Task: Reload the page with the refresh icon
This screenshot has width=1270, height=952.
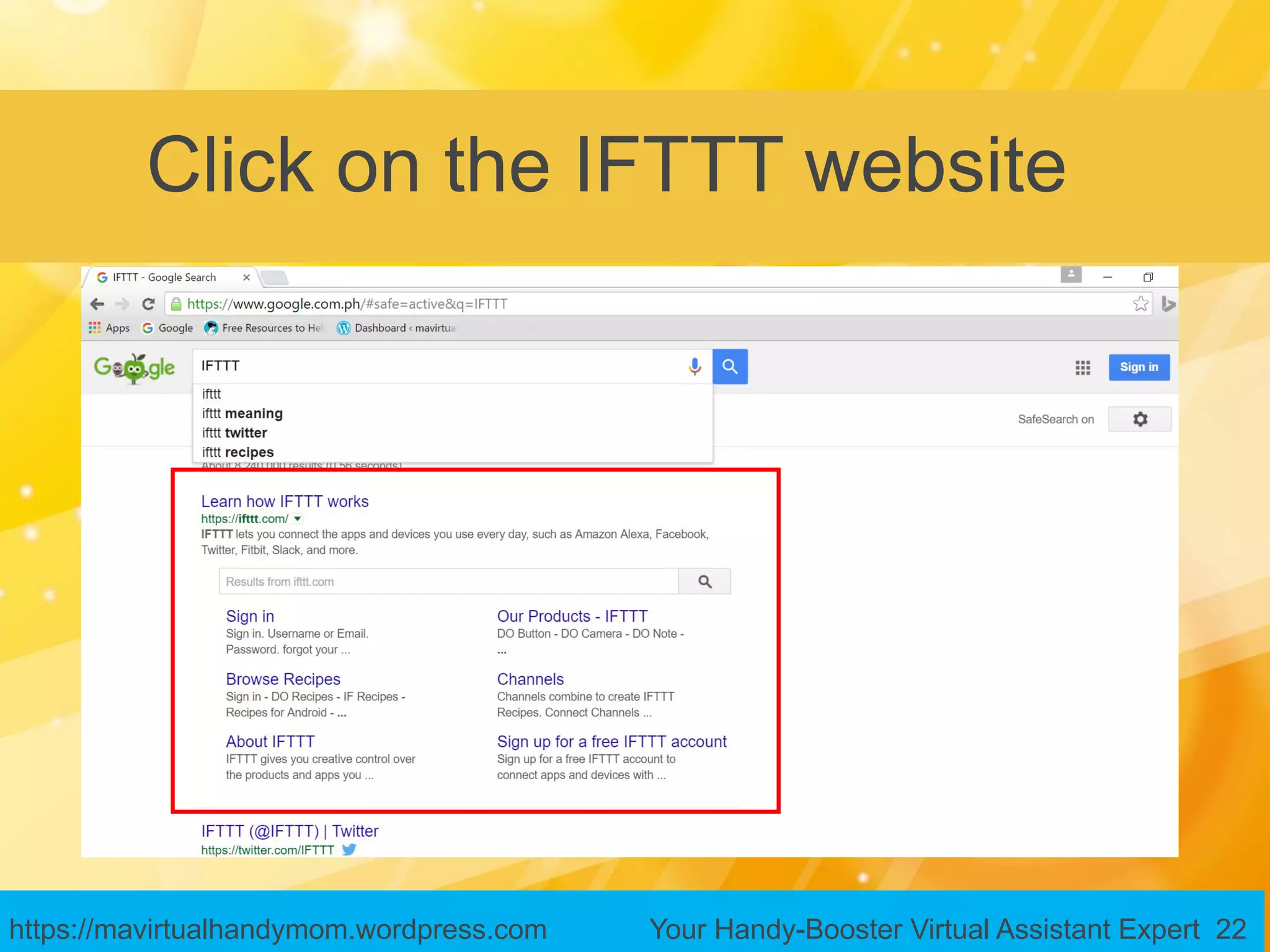Action: click(148, 304)
